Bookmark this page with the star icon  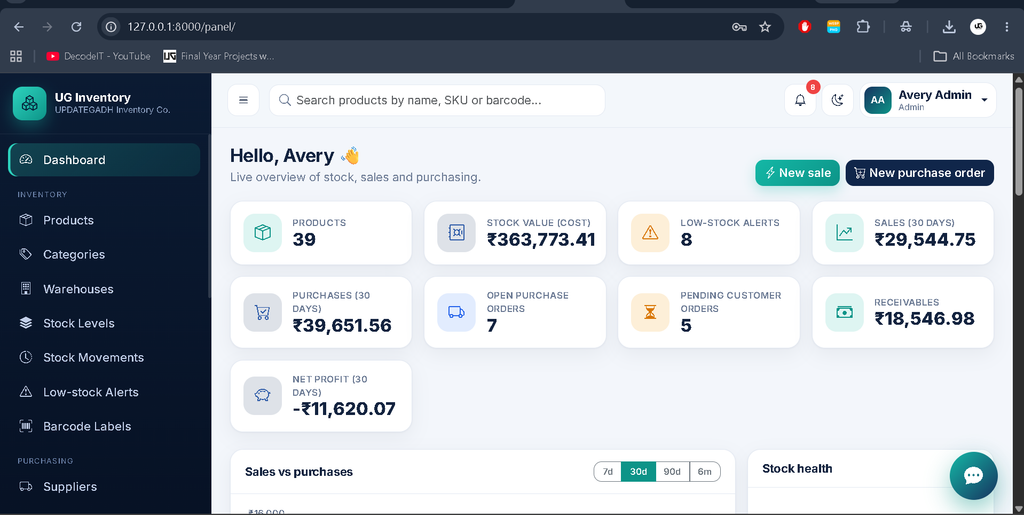[765, 27]
